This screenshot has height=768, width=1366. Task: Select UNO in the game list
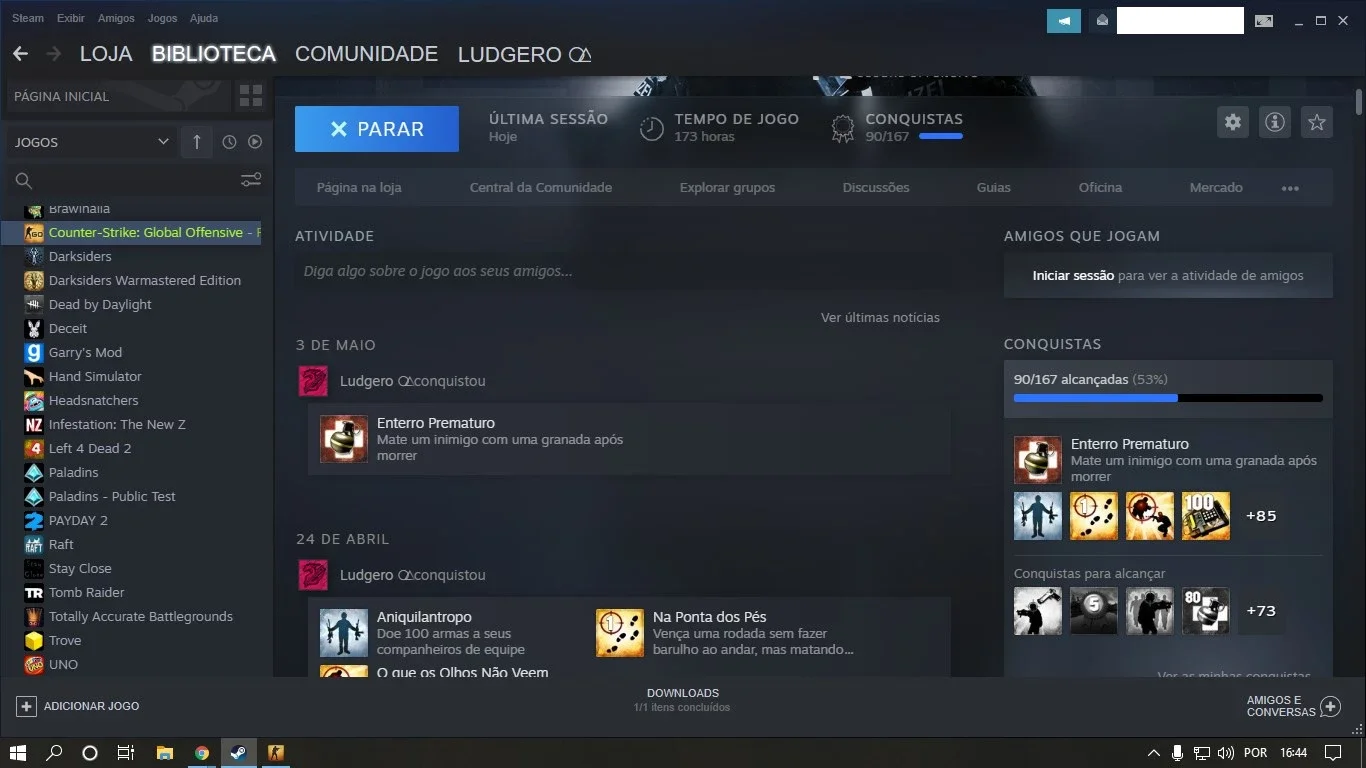63,664
